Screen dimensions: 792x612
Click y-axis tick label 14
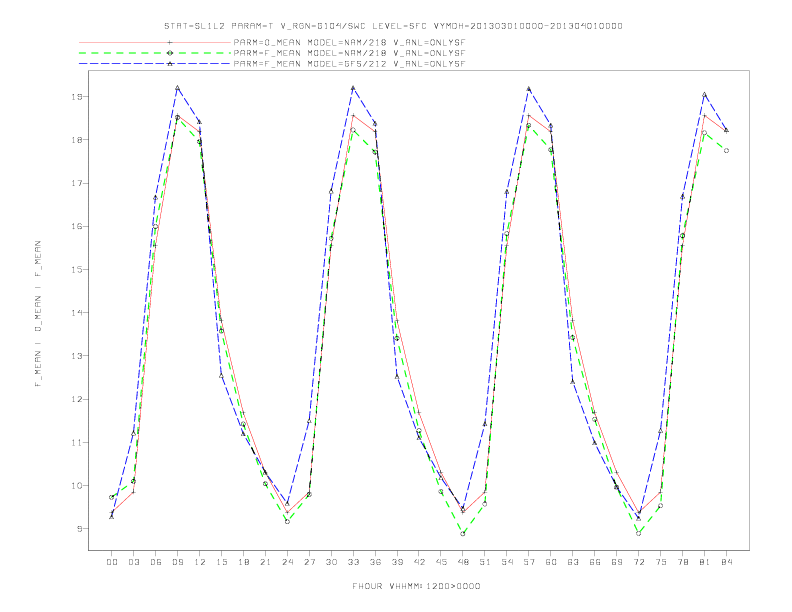pyautogui.click(x=77, y=313)
